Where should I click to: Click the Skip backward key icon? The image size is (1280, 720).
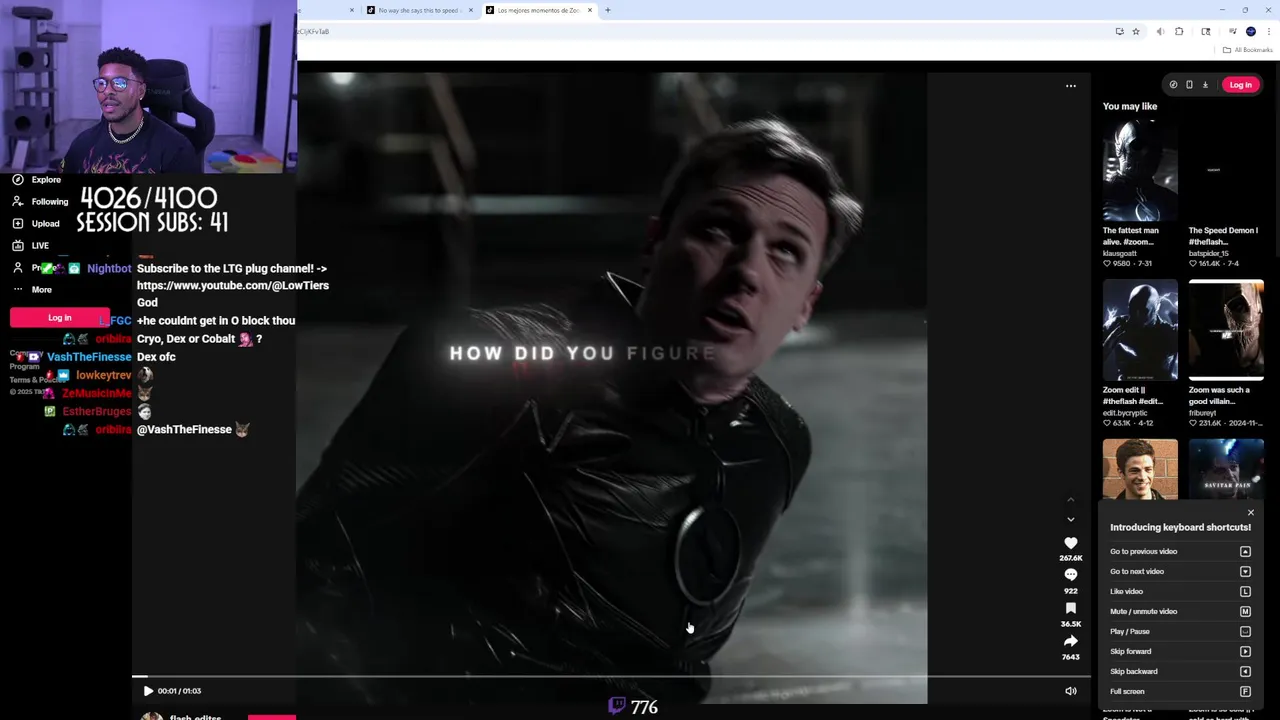tap(1245, 672)
